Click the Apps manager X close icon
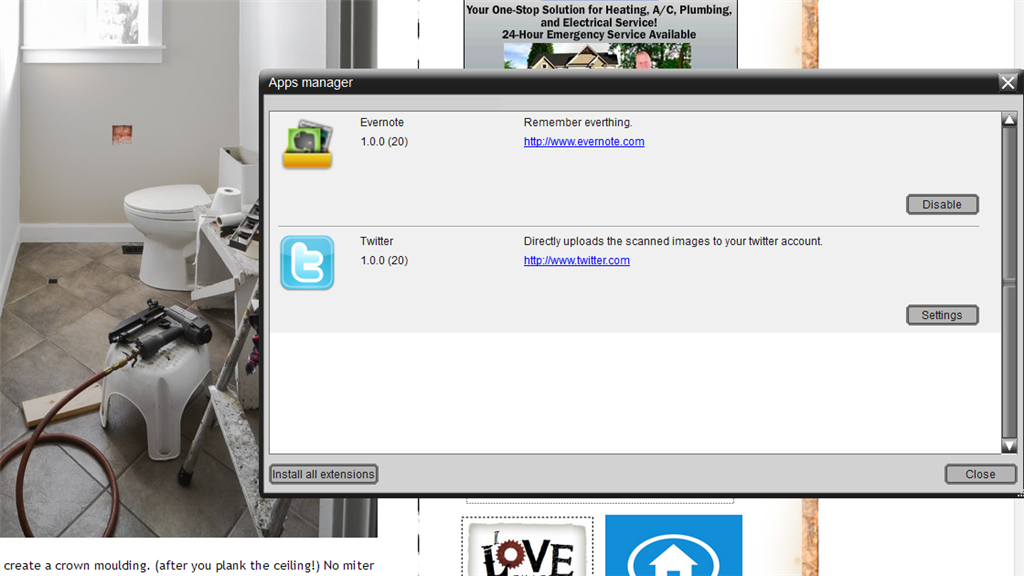The image size is (1024, 576). click(x=1007, y=83)
